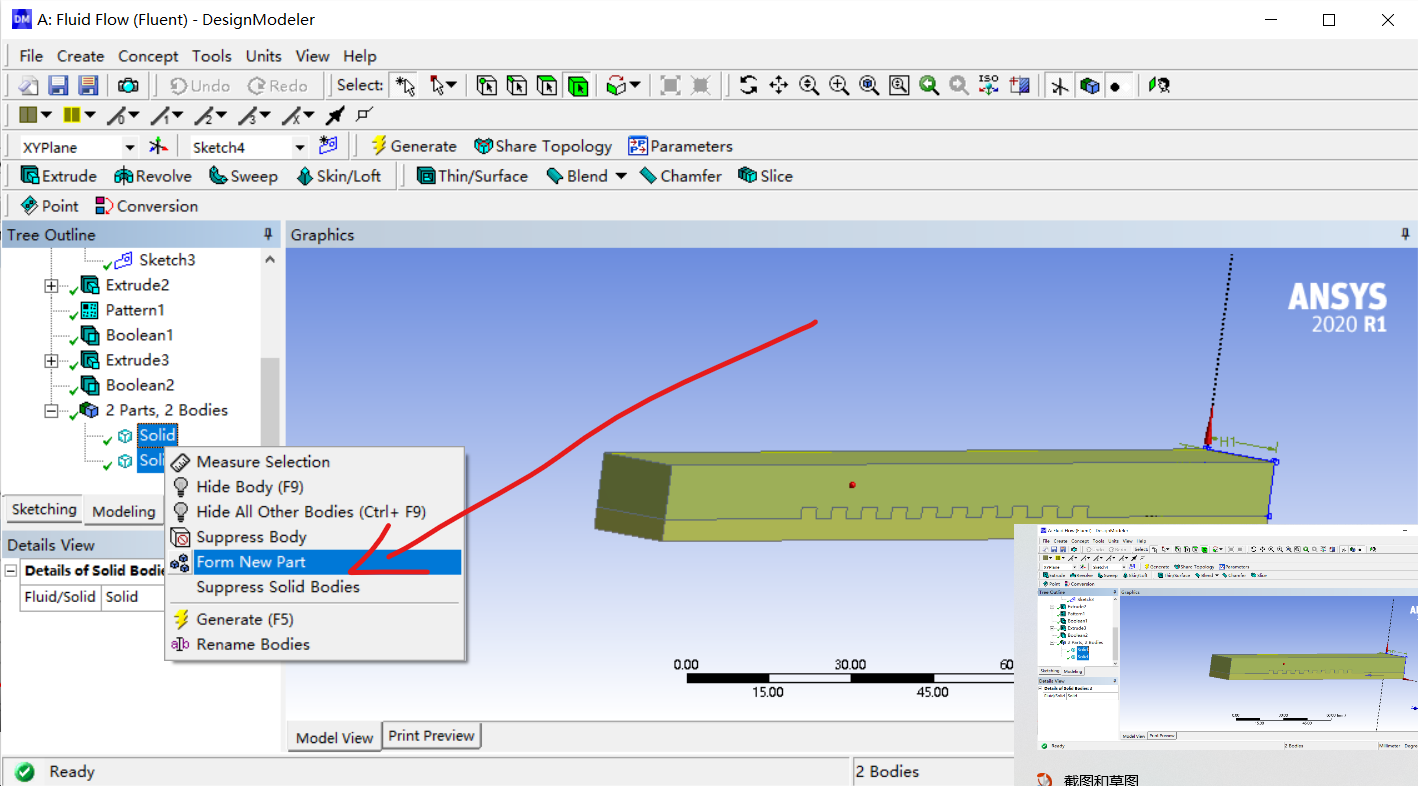Click the Extrude feature button
Image resolution: width=1418 pixels, height=786 pixels.
tap(59, 176)
